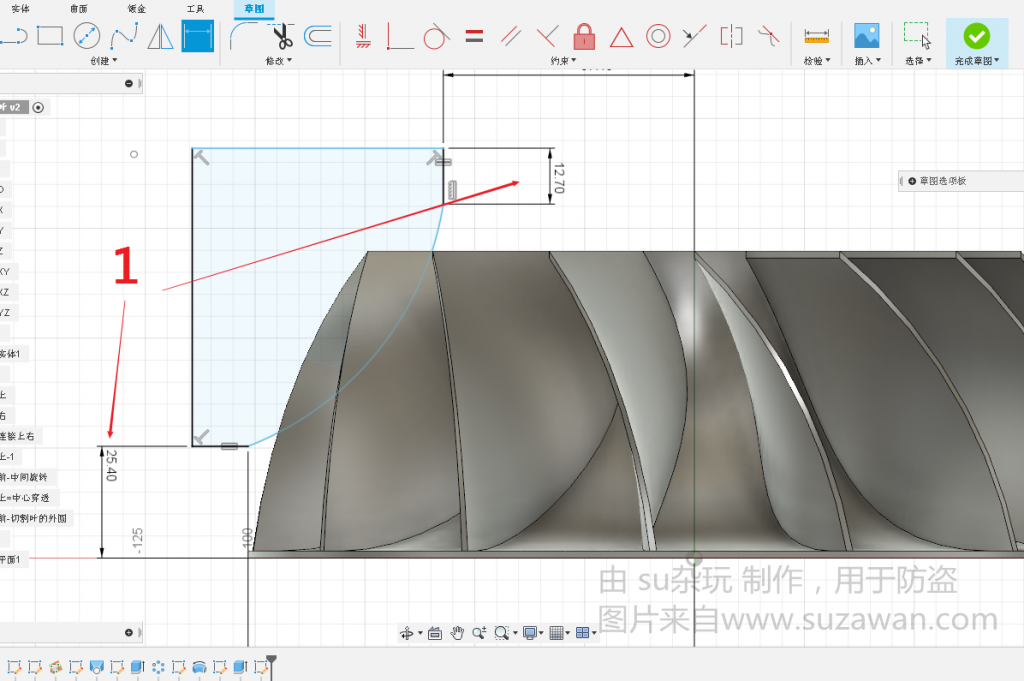Image resolution: width=1024 pixels, height=681 pixels.
Task: Open the 选择 (Select) dropdown
Action: [x=918, y=61]
